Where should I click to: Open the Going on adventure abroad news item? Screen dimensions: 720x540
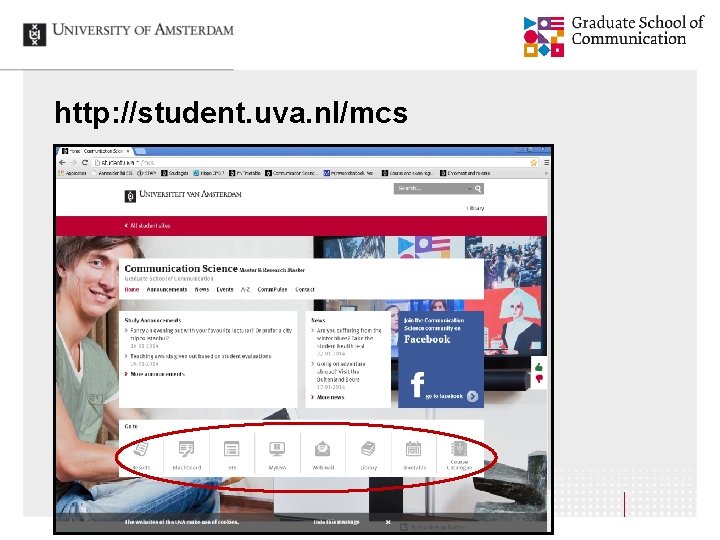pos(341,372)
